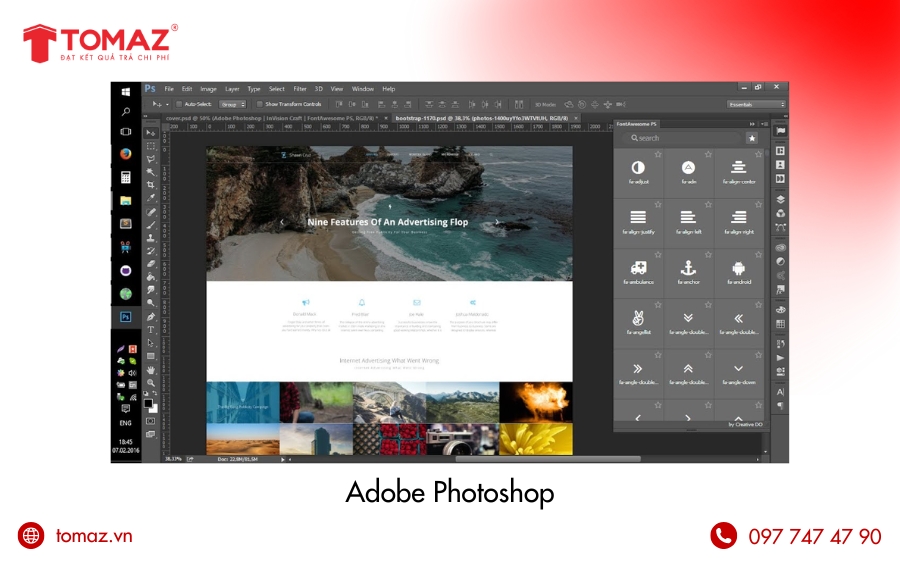Click the foreground color swatch
Image resolution: width=900 pixels, height=563 pixels.
point(148,403)
